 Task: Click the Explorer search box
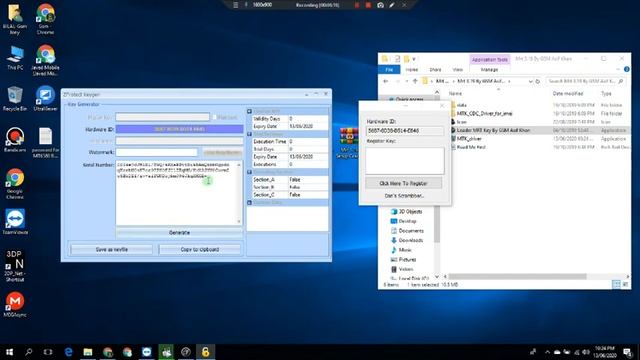586,81
